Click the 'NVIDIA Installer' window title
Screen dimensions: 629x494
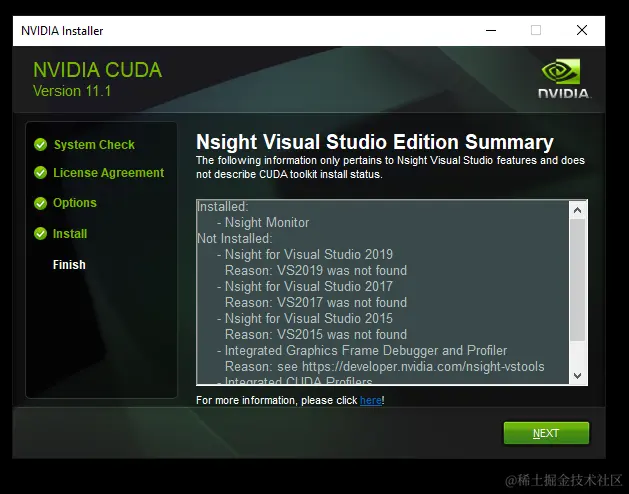(x=62, y=31)
